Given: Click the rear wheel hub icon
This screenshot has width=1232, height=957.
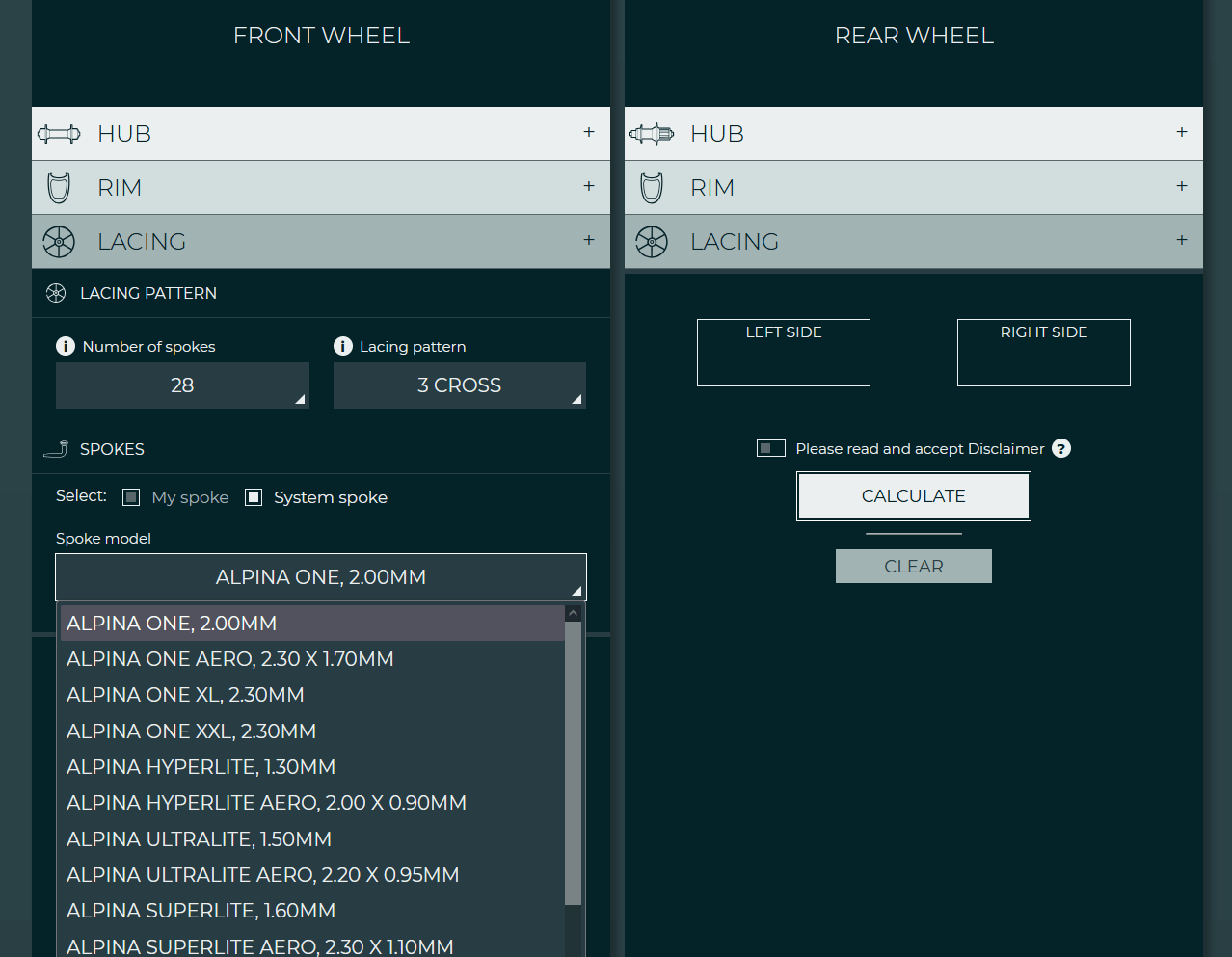Looking at the screenshot, I should click(x=652, y=134).
